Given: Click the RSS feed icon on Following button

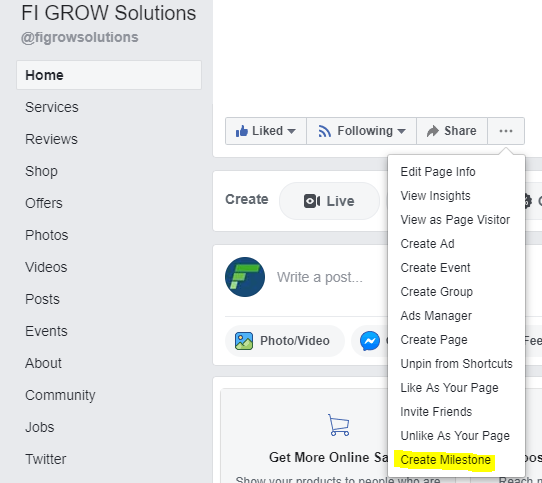Looking at the screenshot, I should point(325,131).
